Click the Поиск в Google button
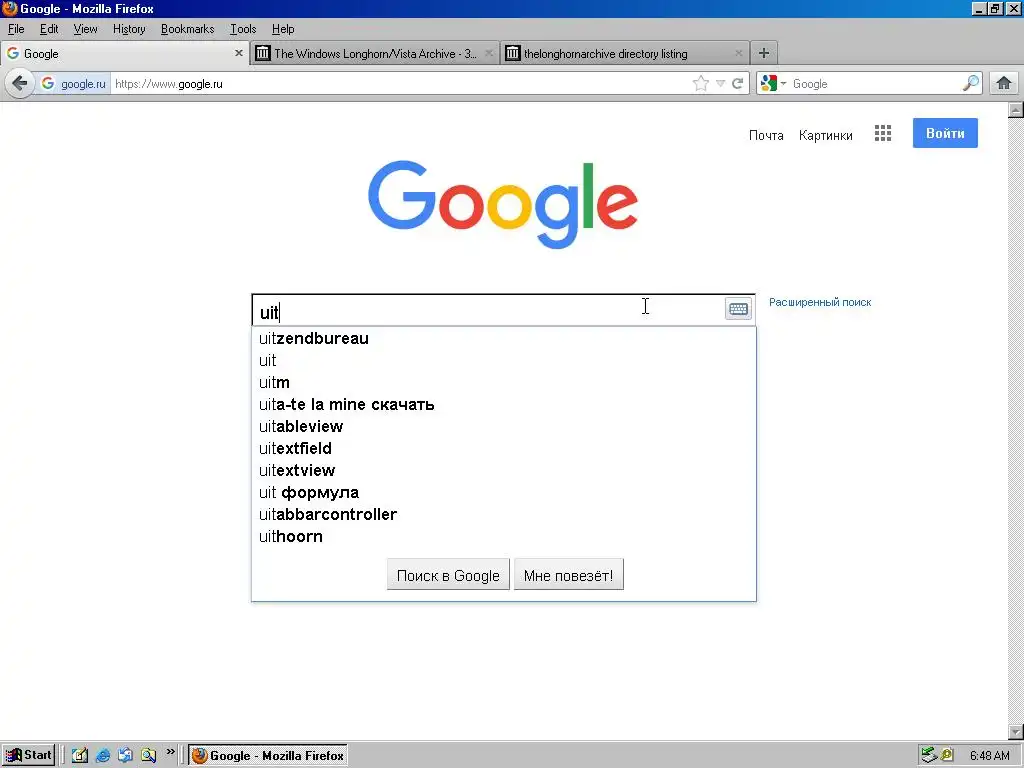This screenshot has height=768, width=1024. coord(448,575)
